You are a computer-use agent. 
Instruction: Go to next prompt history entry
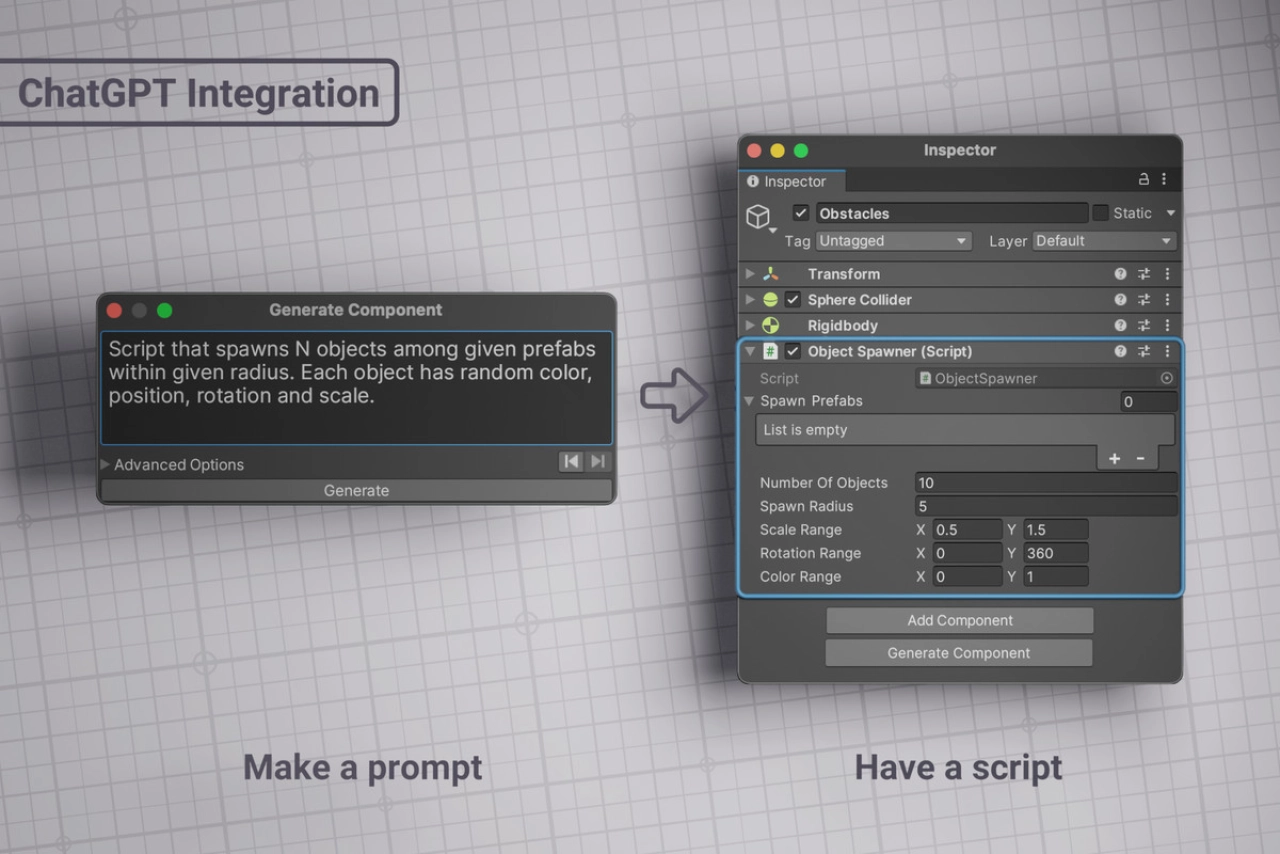(x=598, y=461)
